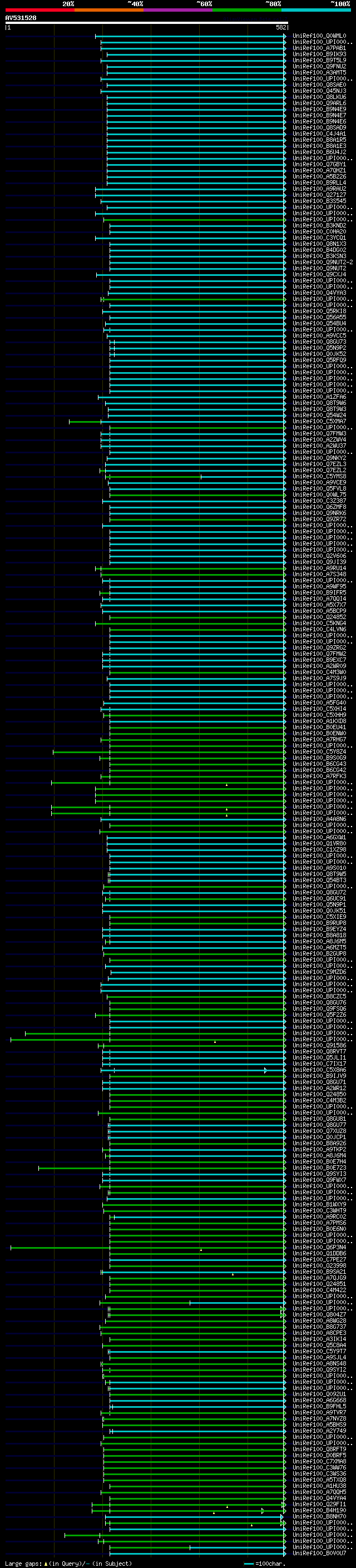The height and width of the screenshot is (1568, 356).
Task: Open isoform hit UniRef100_Q9NUT2-2
Action: pyautogui.click(x=323, y=263)
